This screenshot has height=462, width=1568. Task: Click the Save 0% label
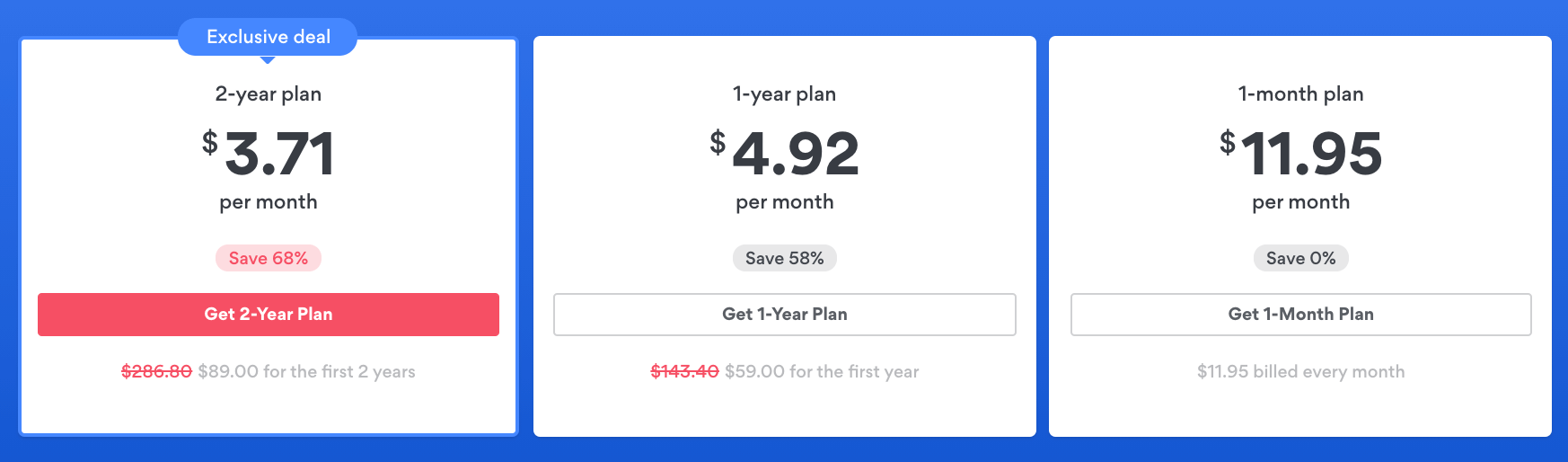1300,258
